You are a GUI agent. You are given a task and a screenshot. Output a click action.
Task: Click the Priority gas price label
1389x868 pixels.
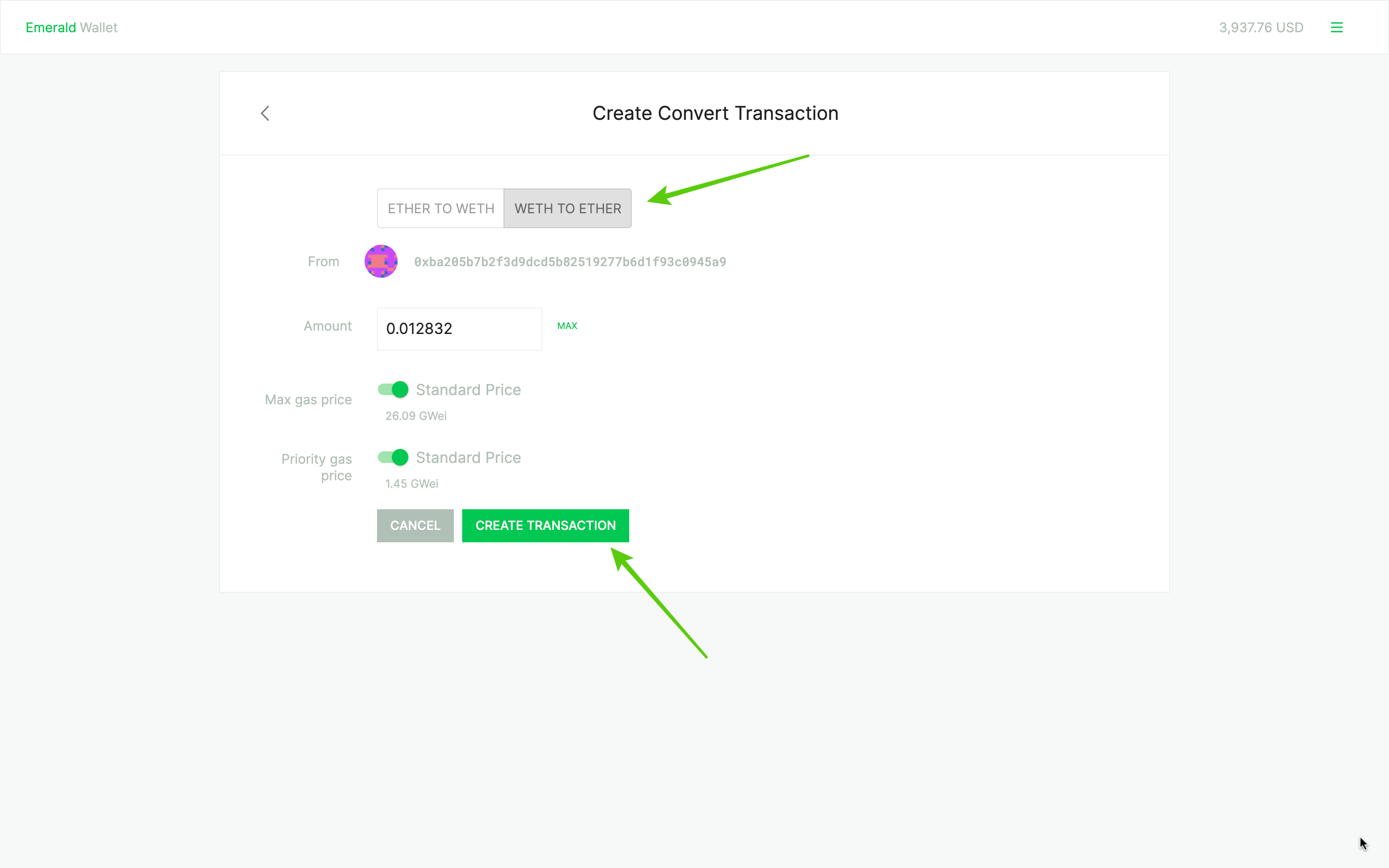pyautogui.click(x=317, y=467)
